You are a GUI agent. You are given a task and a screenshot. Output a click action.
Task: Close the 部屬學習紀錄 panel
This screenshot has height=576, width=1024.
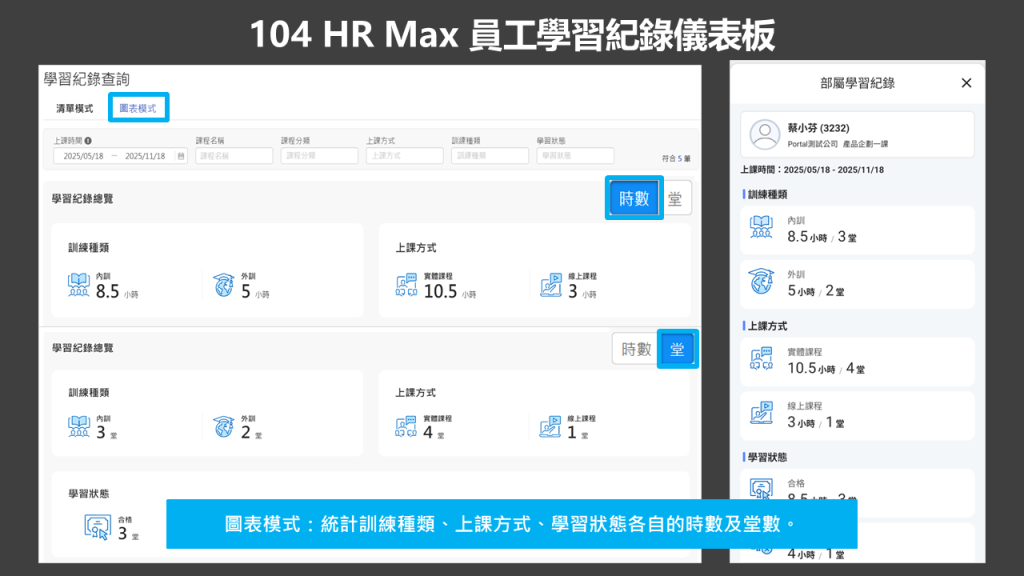pyautogui.click(x=966, y=83)
